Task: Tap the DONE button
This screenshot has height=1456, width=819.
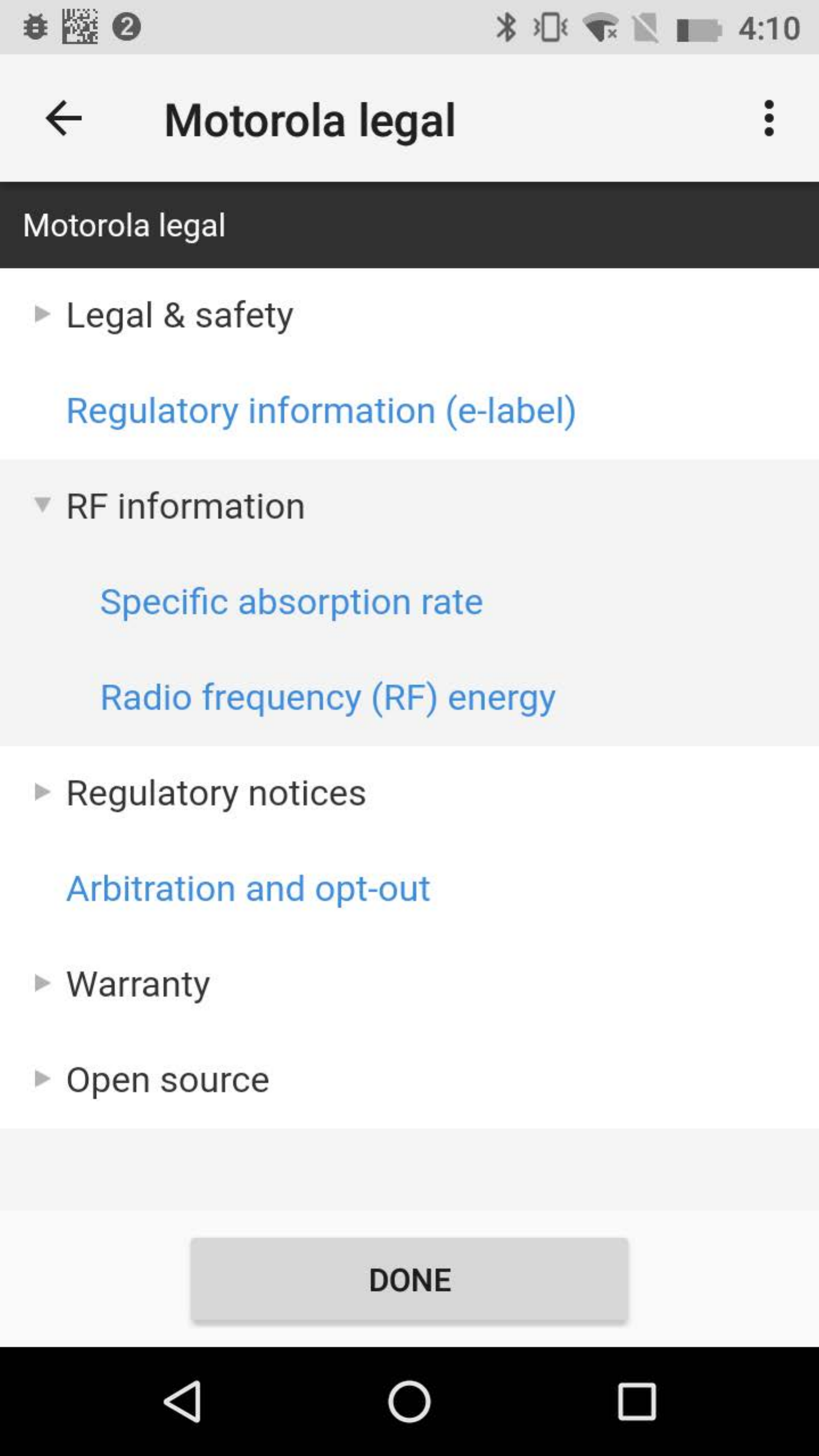Action: [x=409, y=1280]
